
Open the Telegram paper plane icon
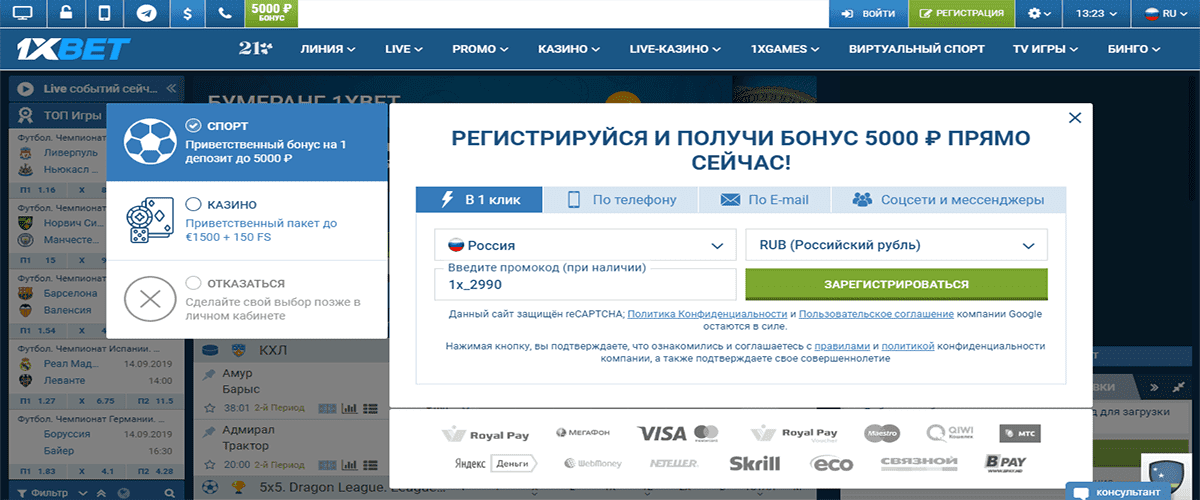click(x=147, y=14)
